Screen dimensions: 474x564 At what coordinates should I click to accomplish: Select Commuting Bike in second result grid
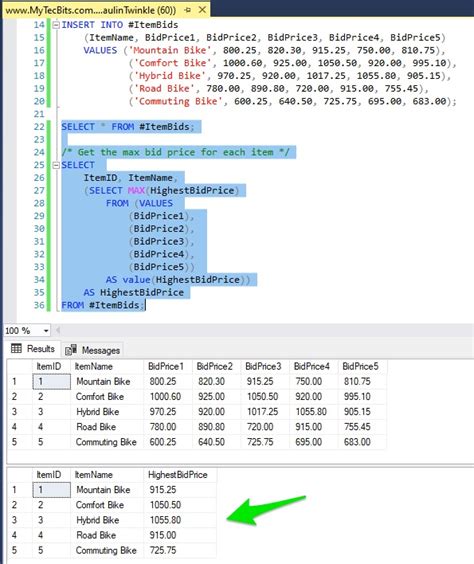(107, 550)
